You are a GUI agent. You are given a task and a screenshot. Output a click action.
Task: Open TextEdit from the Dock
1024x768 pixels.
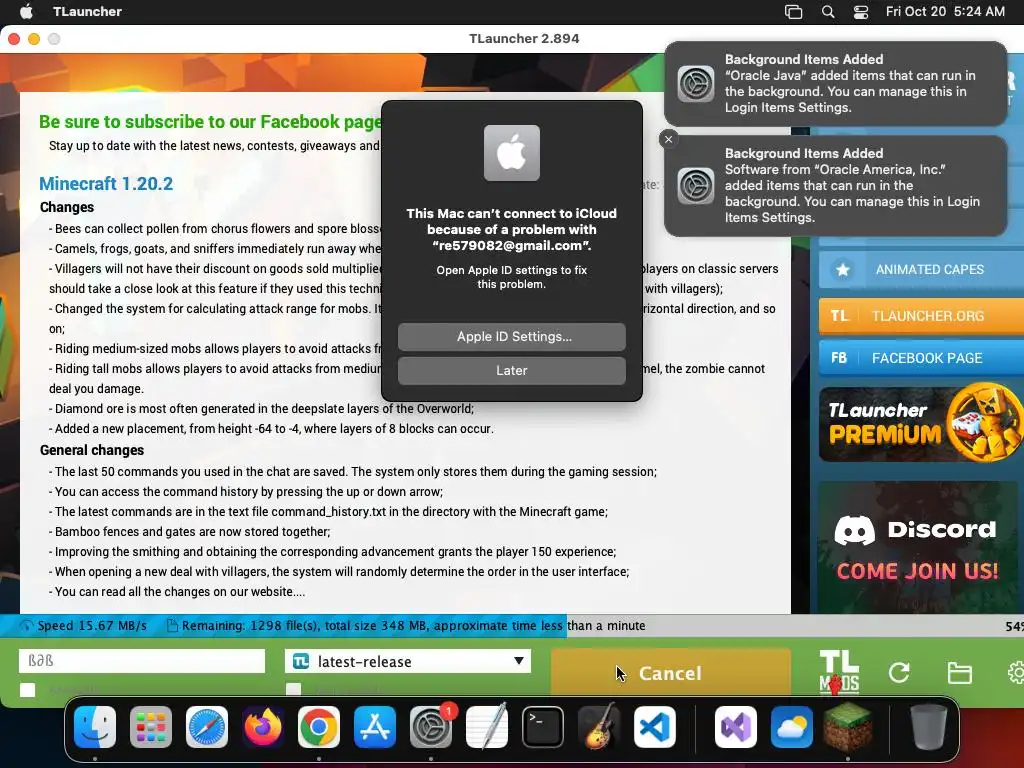tap(487, 727)
